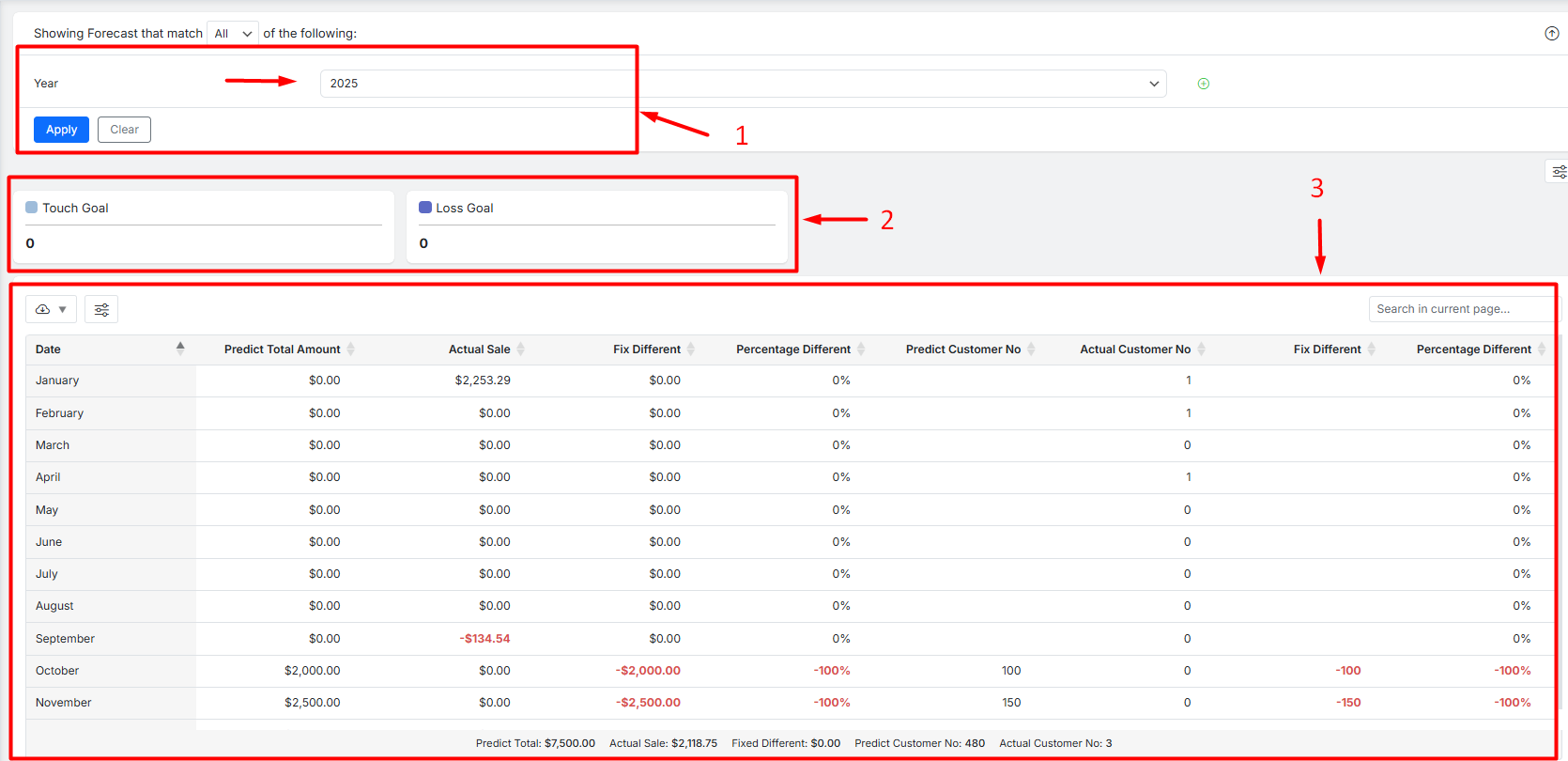Screen dimensions: 1568x761
Task: Click the Loss Goal color swatch
Action: click(x=425, y=208)
